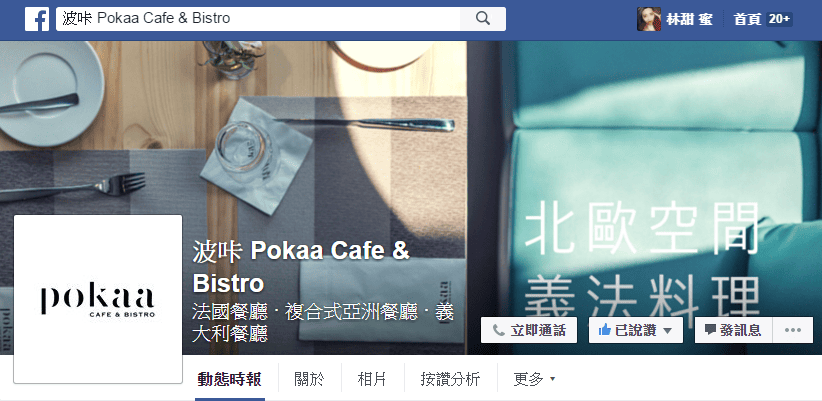Expand the 已說讚 dropdown arrow
This screenshot has width=822, height=401.
coord(667,331)
